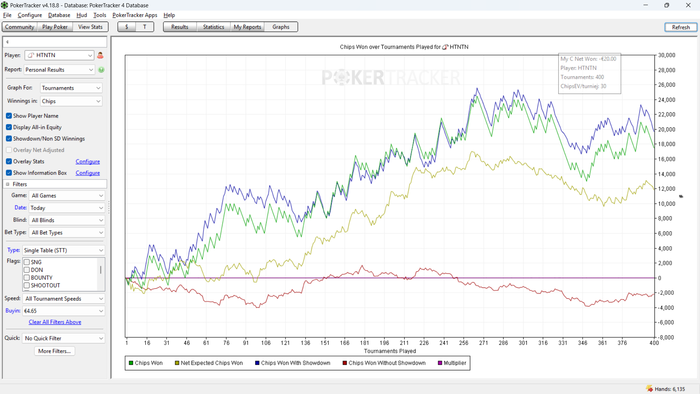This screenshot has width=700, height=394.
Task: Disable Display All-in Equity
Action: click(9, 127)
